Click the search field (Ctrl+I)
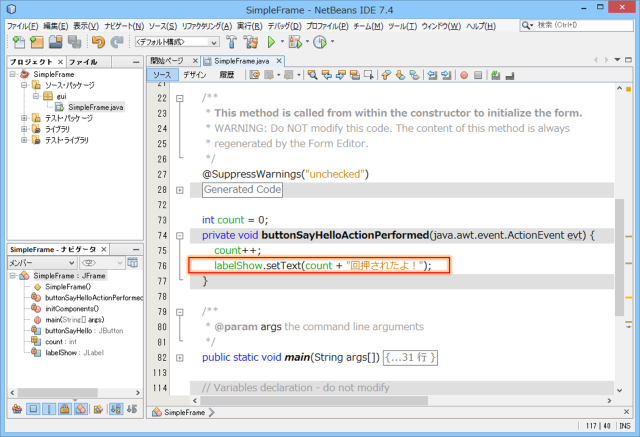This screenshot has width=640, height=437. (x=576, y=25)
